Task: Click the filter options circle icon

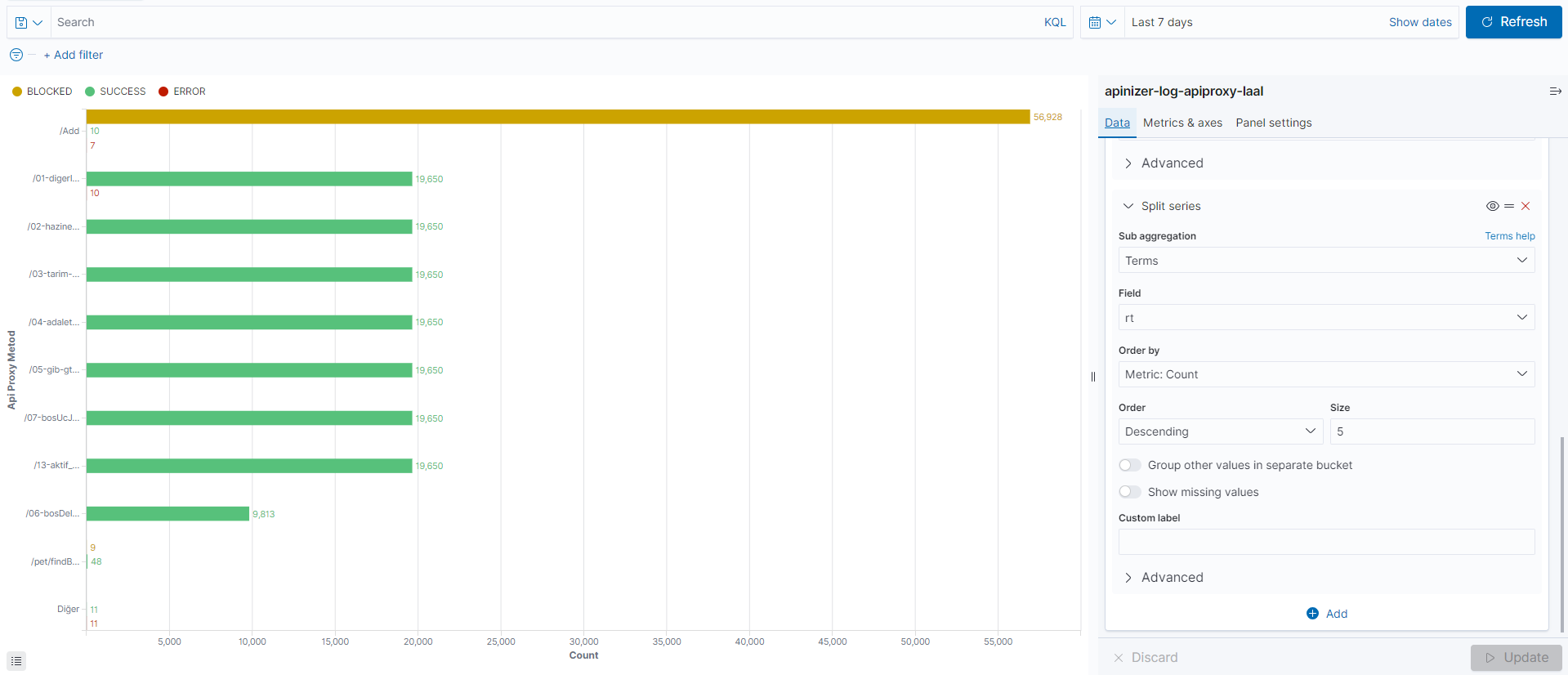Action: point(16,55)
